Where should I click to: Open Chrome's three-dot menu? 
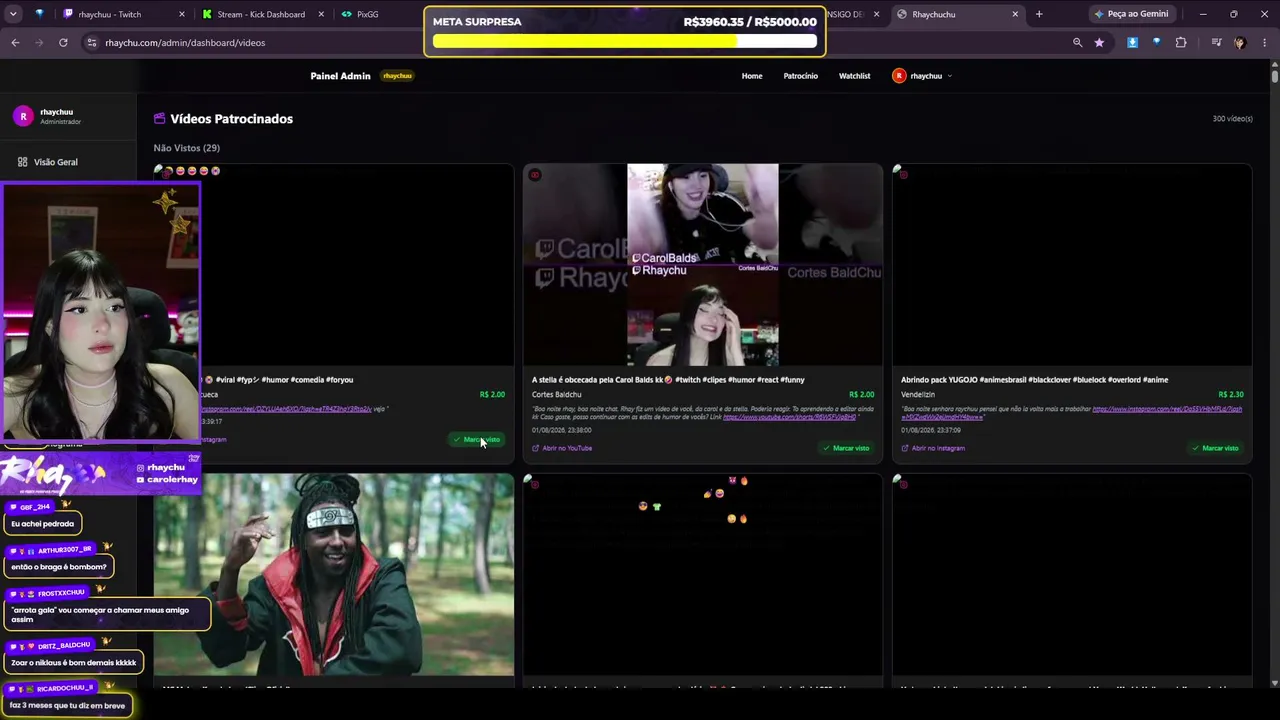(x=1265, y=43)
